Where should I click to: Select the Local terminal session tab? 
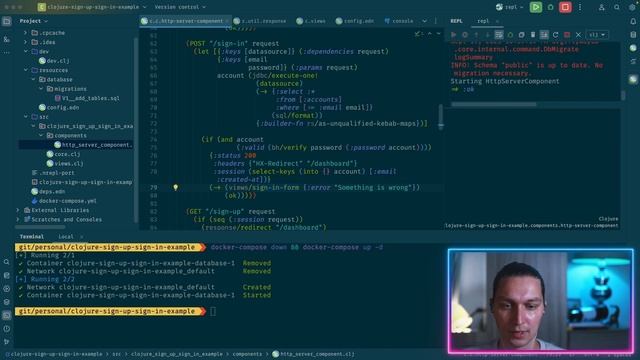(66, 237)
